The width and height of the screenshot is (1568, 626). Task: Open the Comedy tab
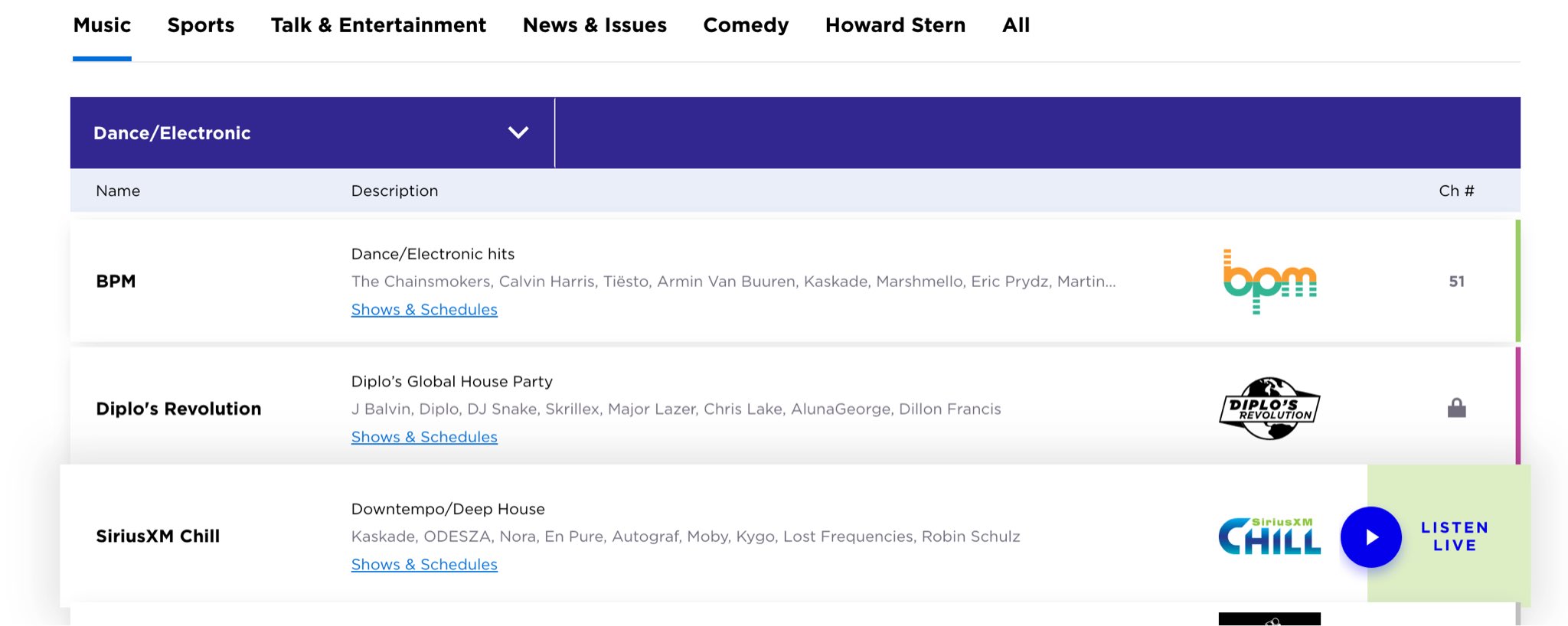tap(746, 25)
